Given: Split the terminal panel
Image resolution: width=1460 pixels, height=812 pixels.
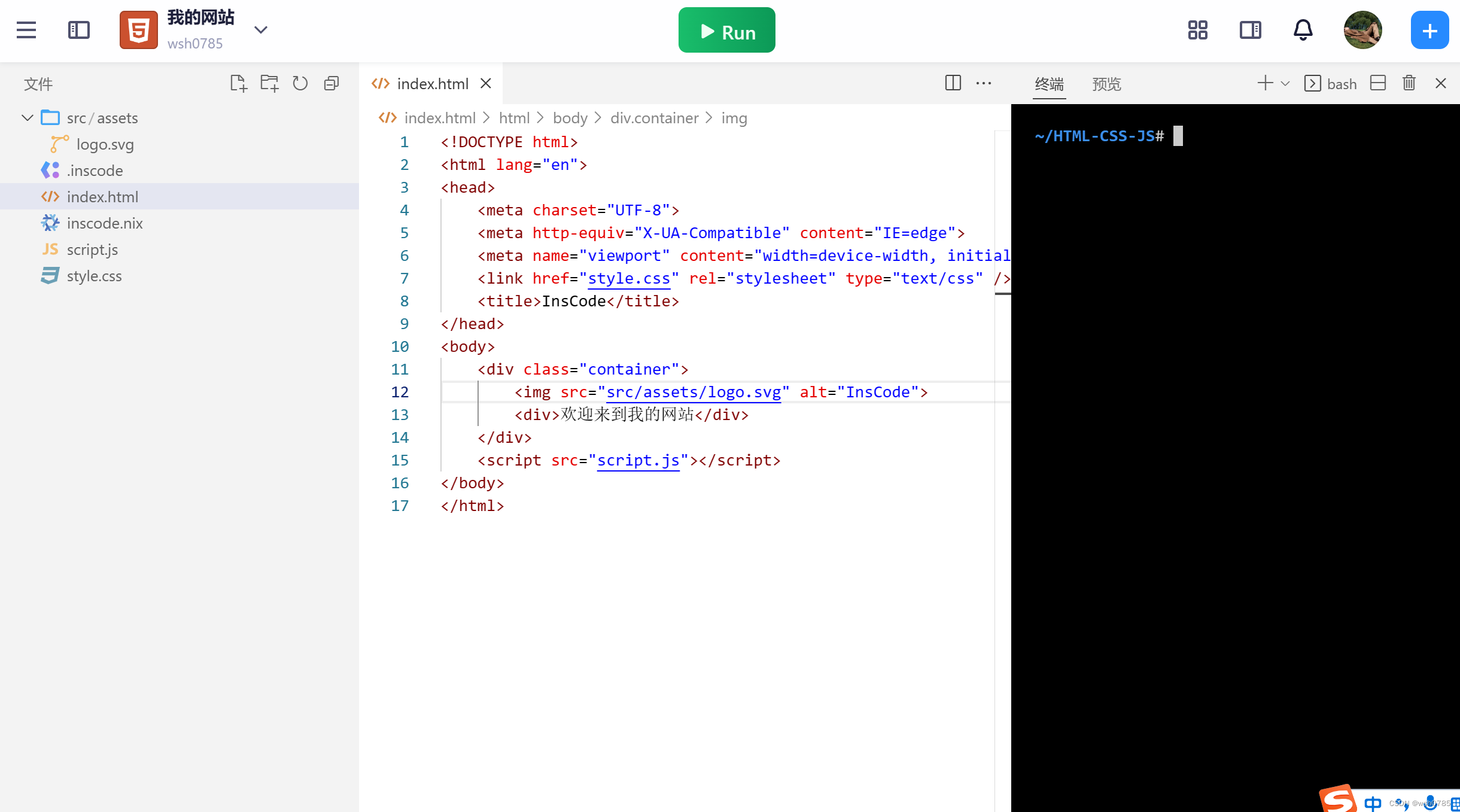Looking at the screenshot, I should pyautogui.click(x=1378, y=83).
